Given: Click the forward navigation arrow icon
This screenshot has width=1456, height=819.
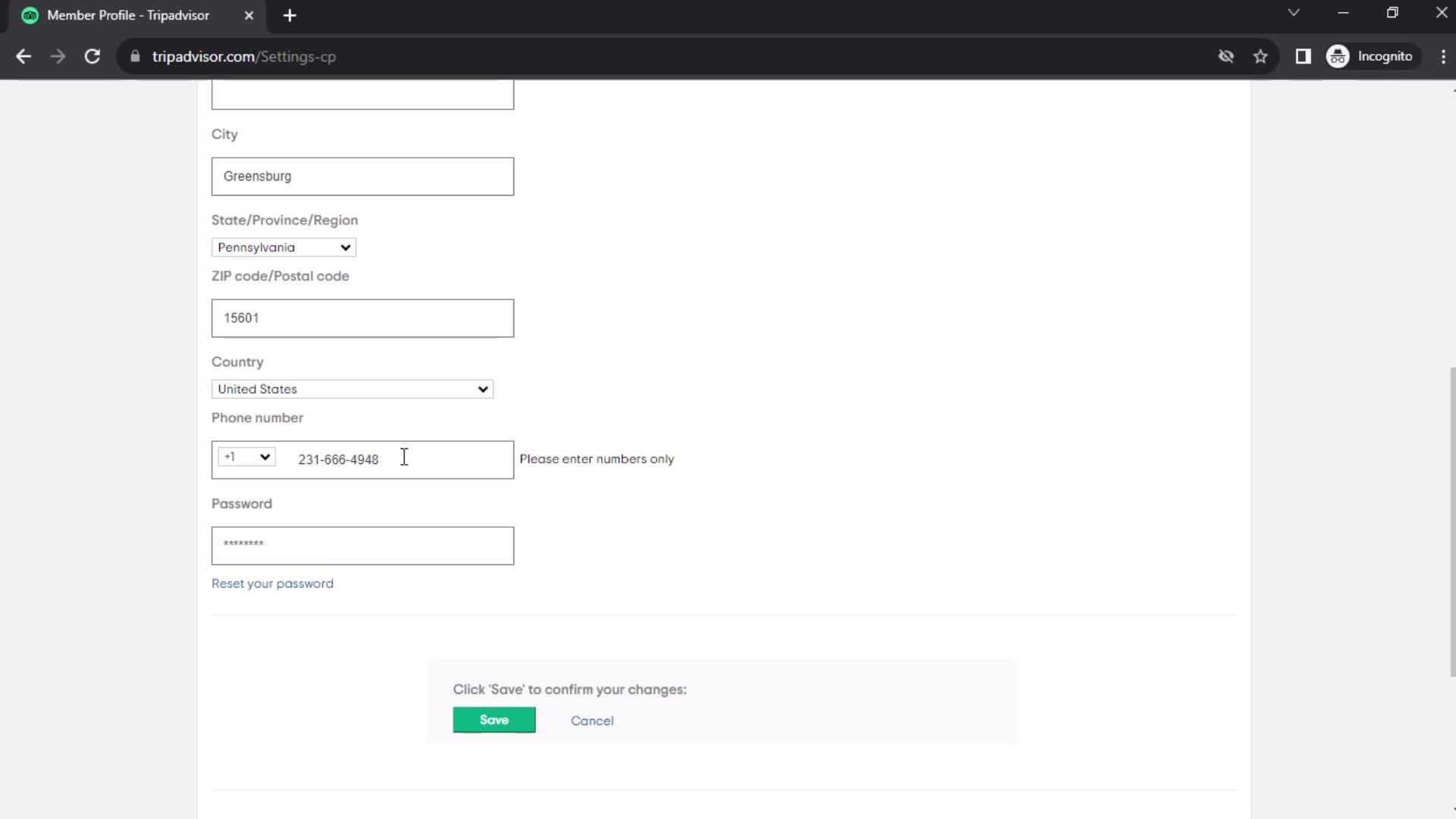Looking at the screenshot, I should (58, 57).
